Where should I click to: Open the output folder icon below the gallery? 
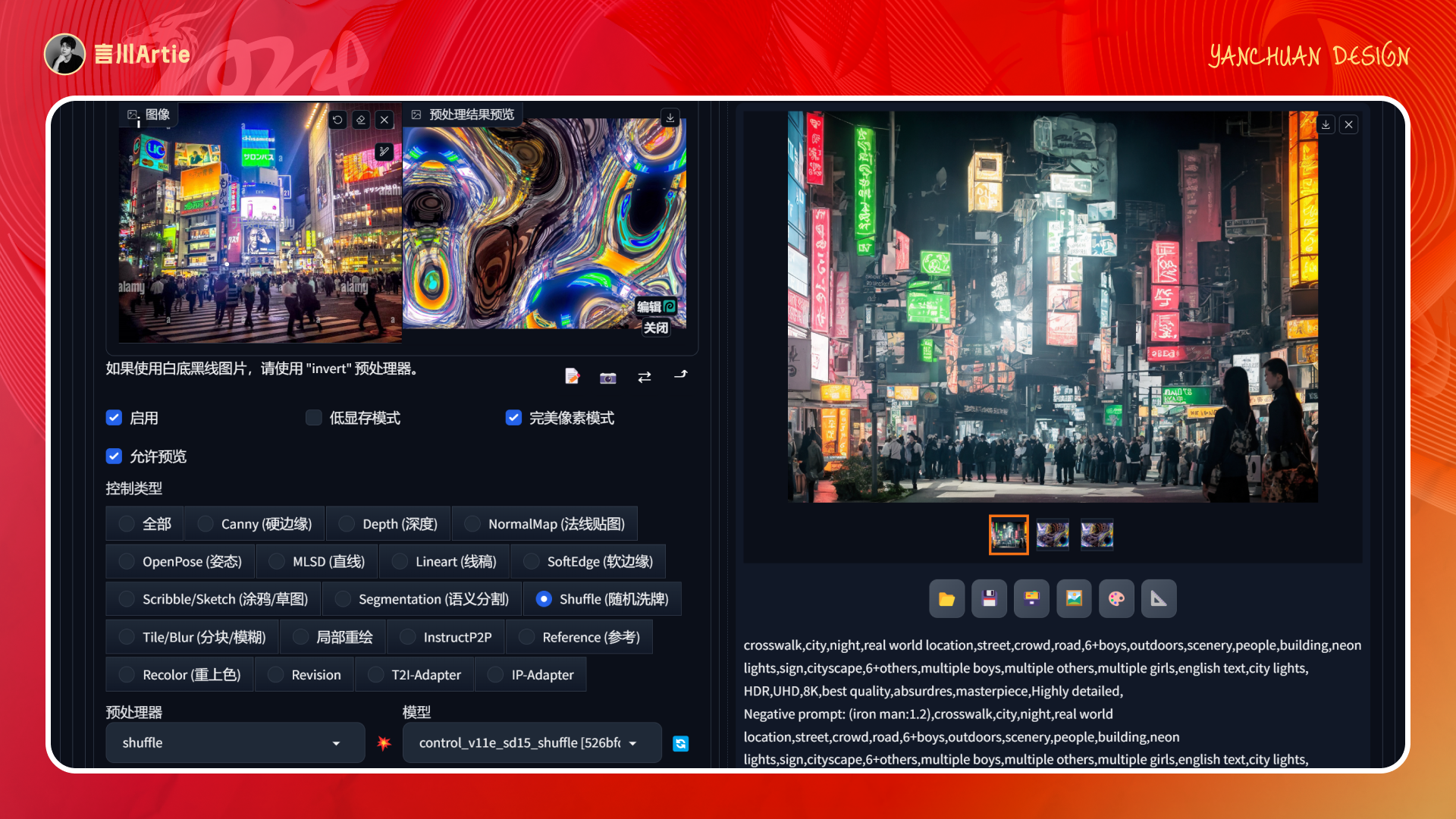[946, 598]
